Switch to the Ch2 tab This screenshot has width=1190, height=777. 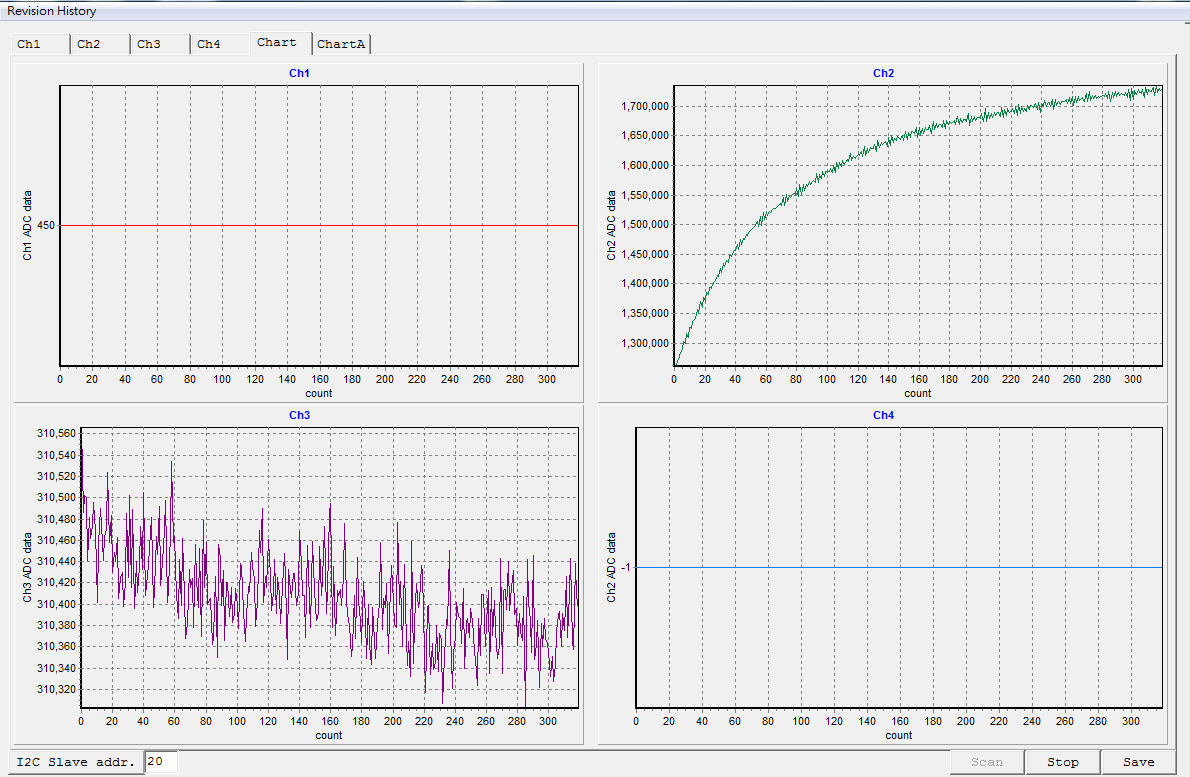pos(101,44)
